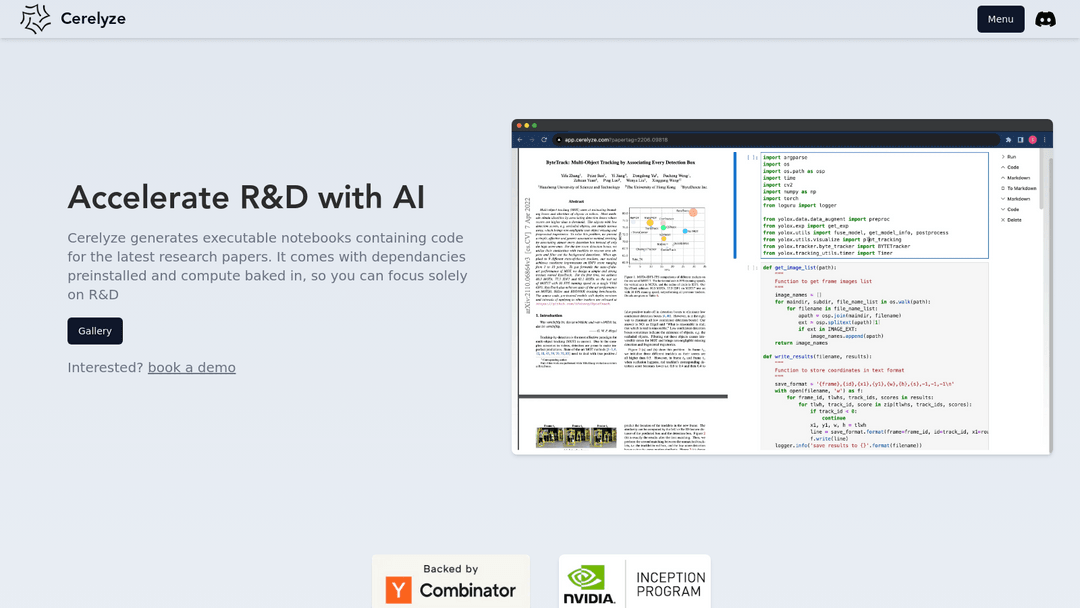Click the side panel icon in the demo browser toolbar

click(1020, 140)
